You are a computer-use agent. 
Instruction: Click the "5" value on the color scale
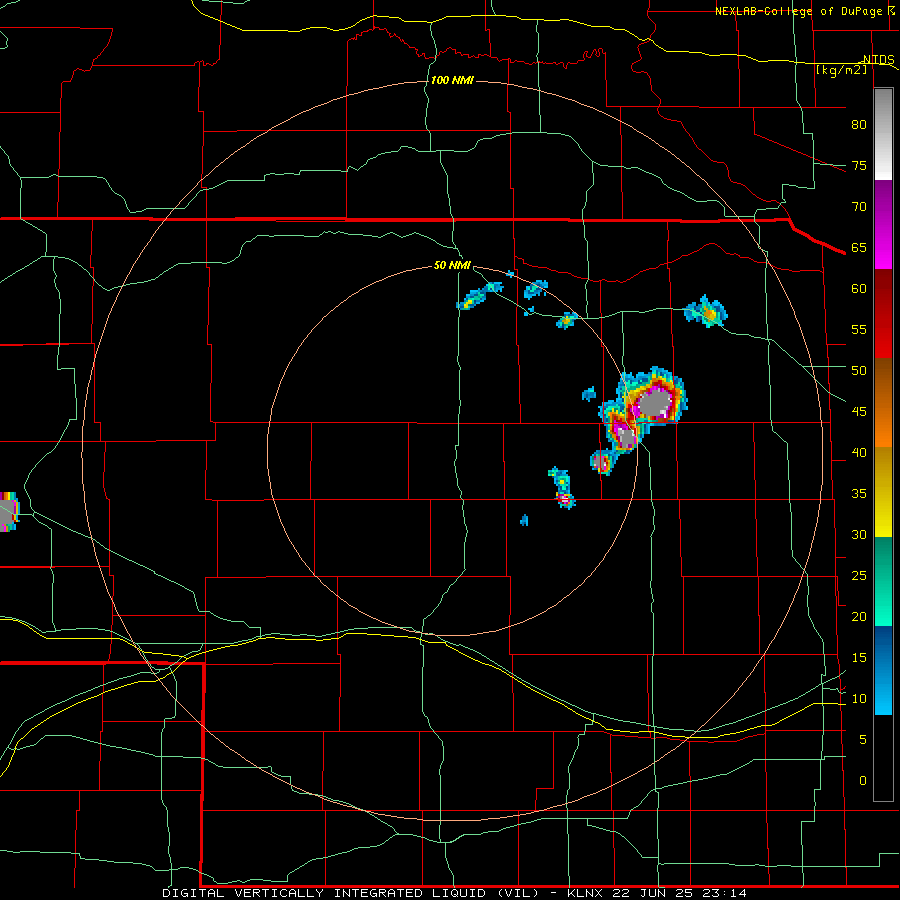tap(863, 740)
